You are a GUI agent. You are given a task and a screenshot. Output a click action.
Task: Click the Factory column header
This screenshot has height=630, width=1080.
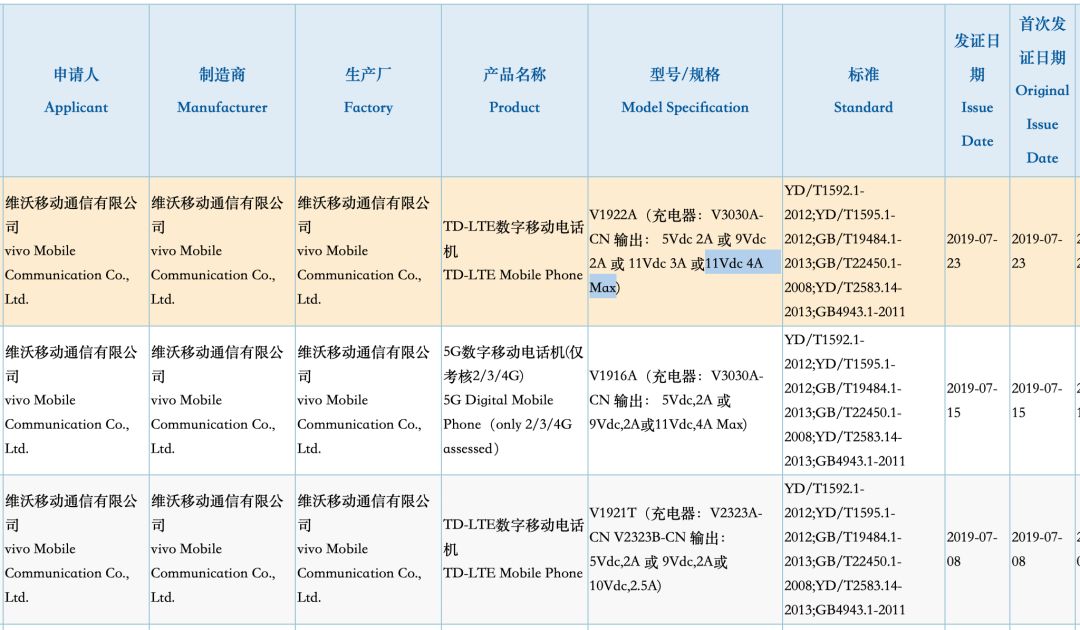click(x=368, y=90)
